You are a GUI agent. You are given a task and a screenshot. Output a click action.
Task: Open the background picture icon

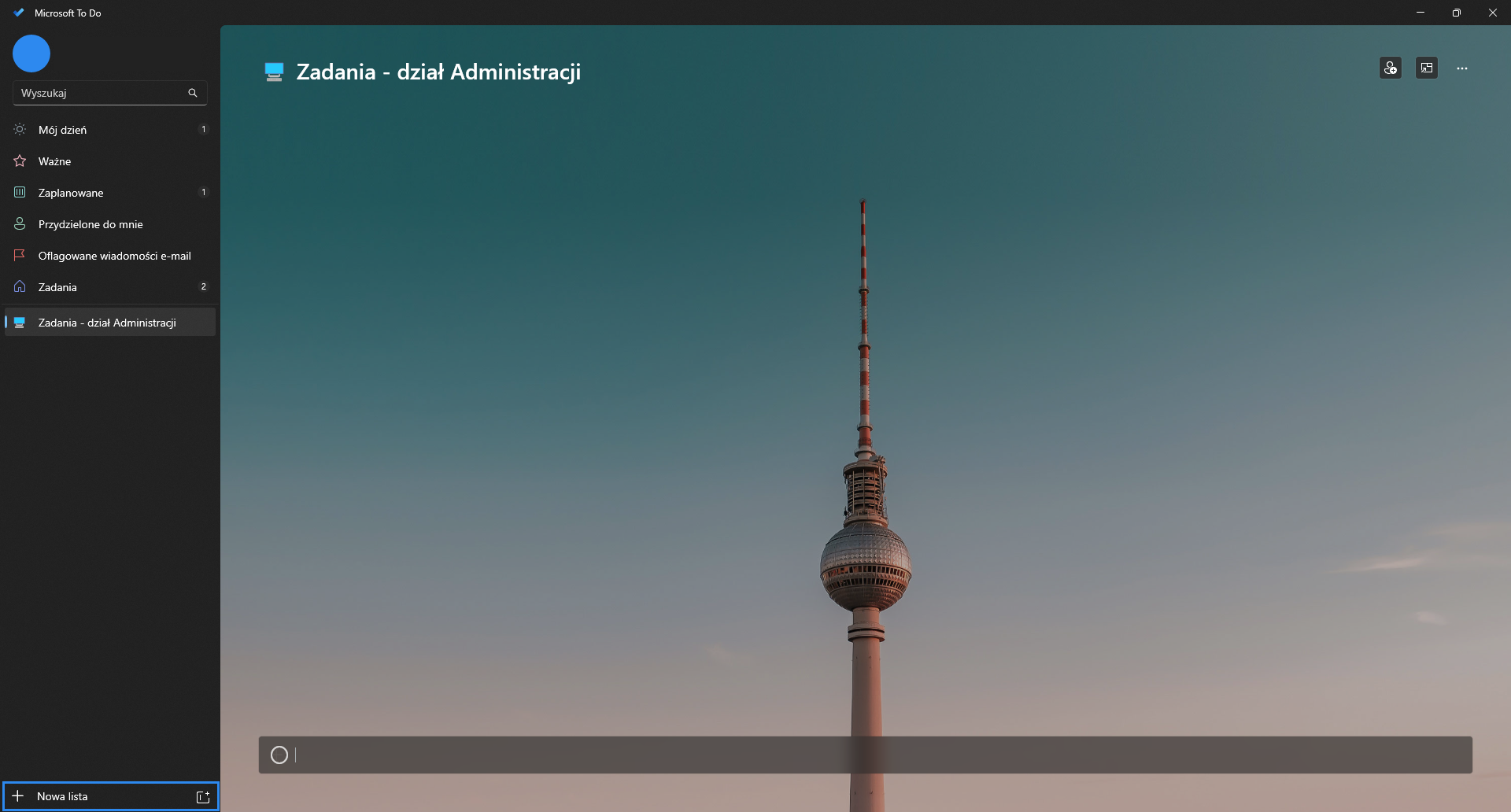(1427, 68)
